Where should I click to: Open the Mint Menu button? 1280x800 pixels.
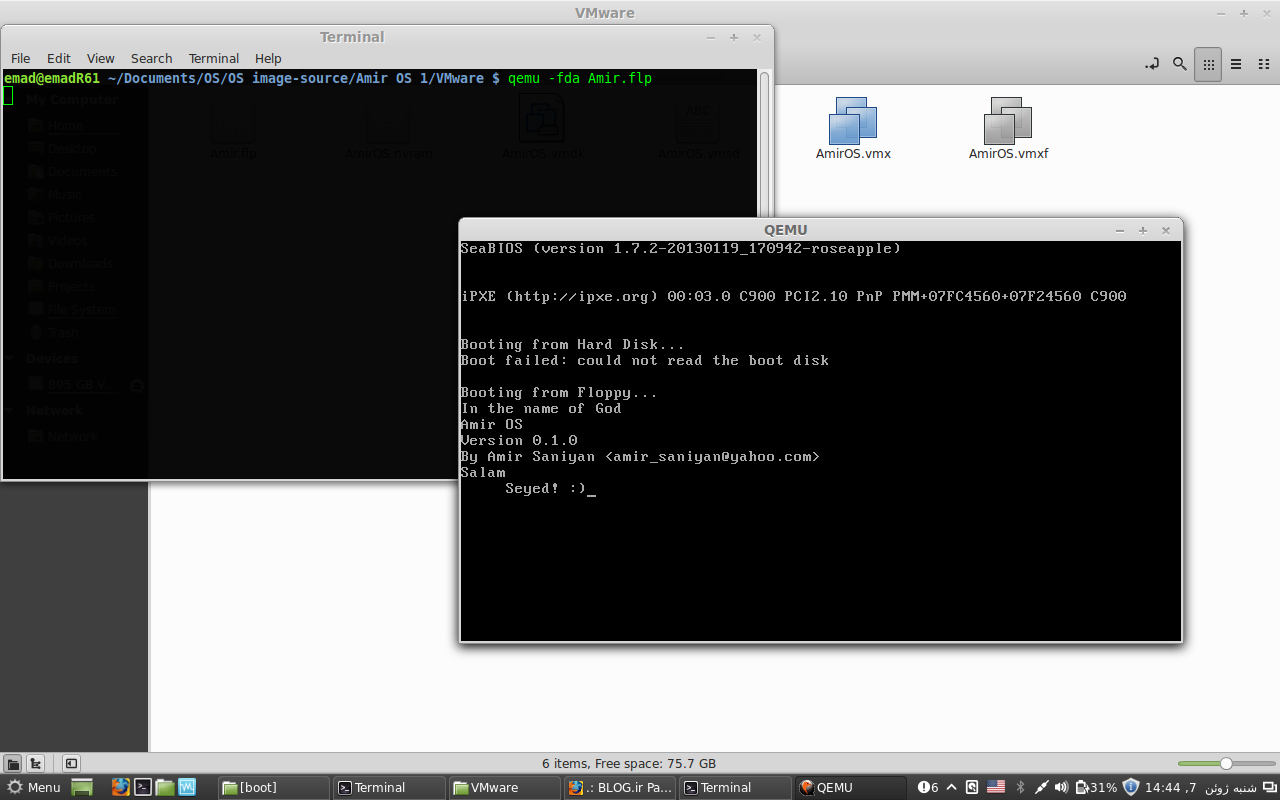coord(34,787)
